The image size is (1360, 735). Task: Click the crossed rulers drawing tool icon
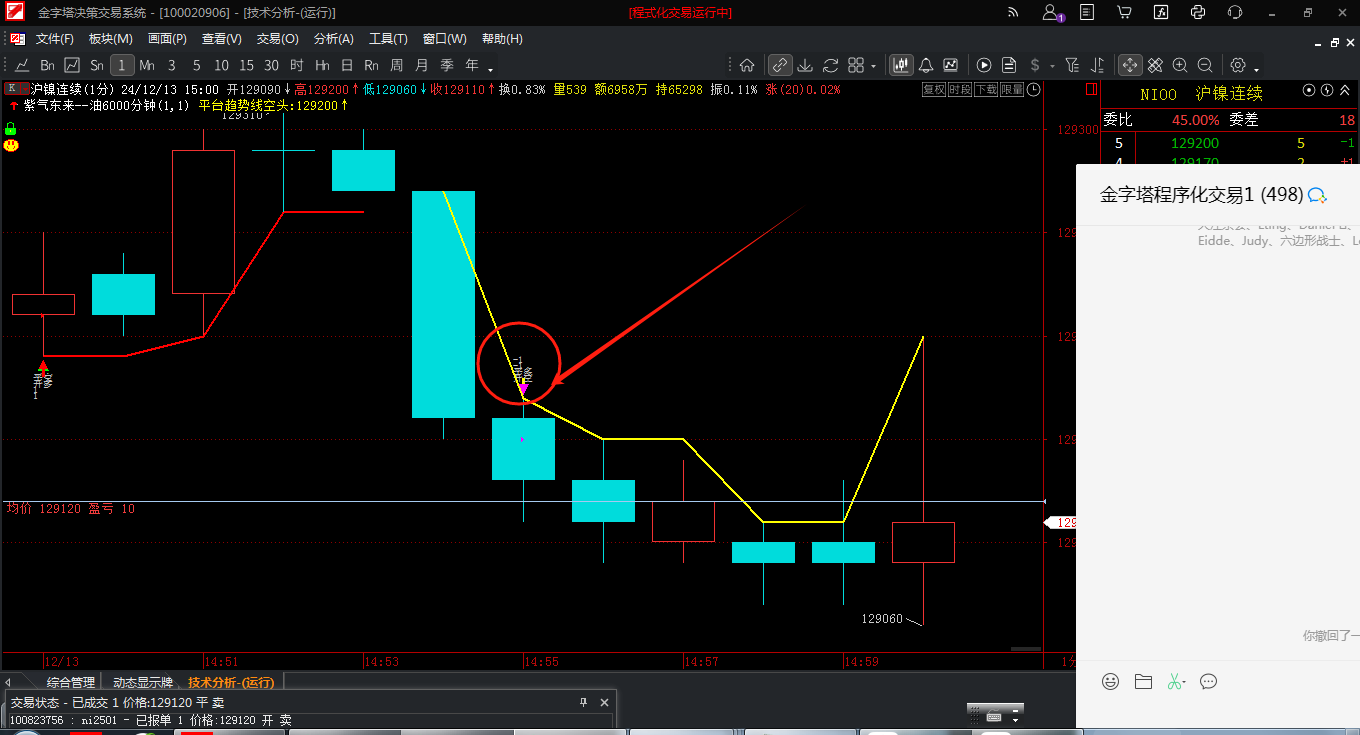pos(1155,65)
